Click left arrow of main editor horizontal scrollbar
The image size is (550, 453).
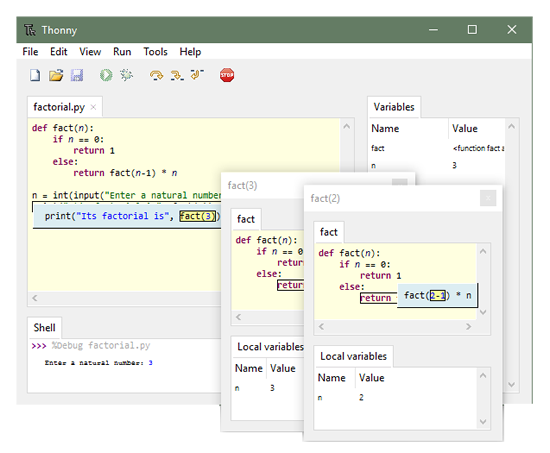34,298
